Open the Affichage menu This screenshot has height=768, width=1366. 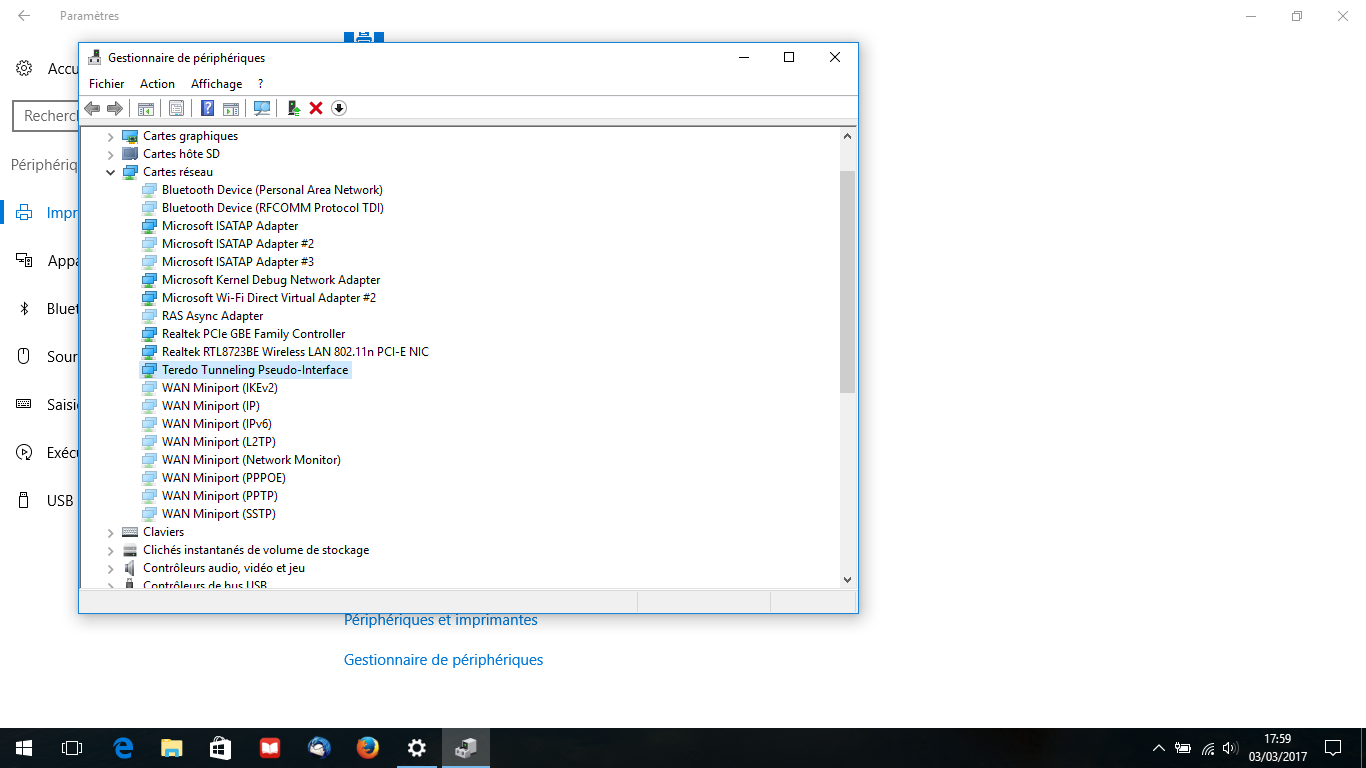pos(216,84)
